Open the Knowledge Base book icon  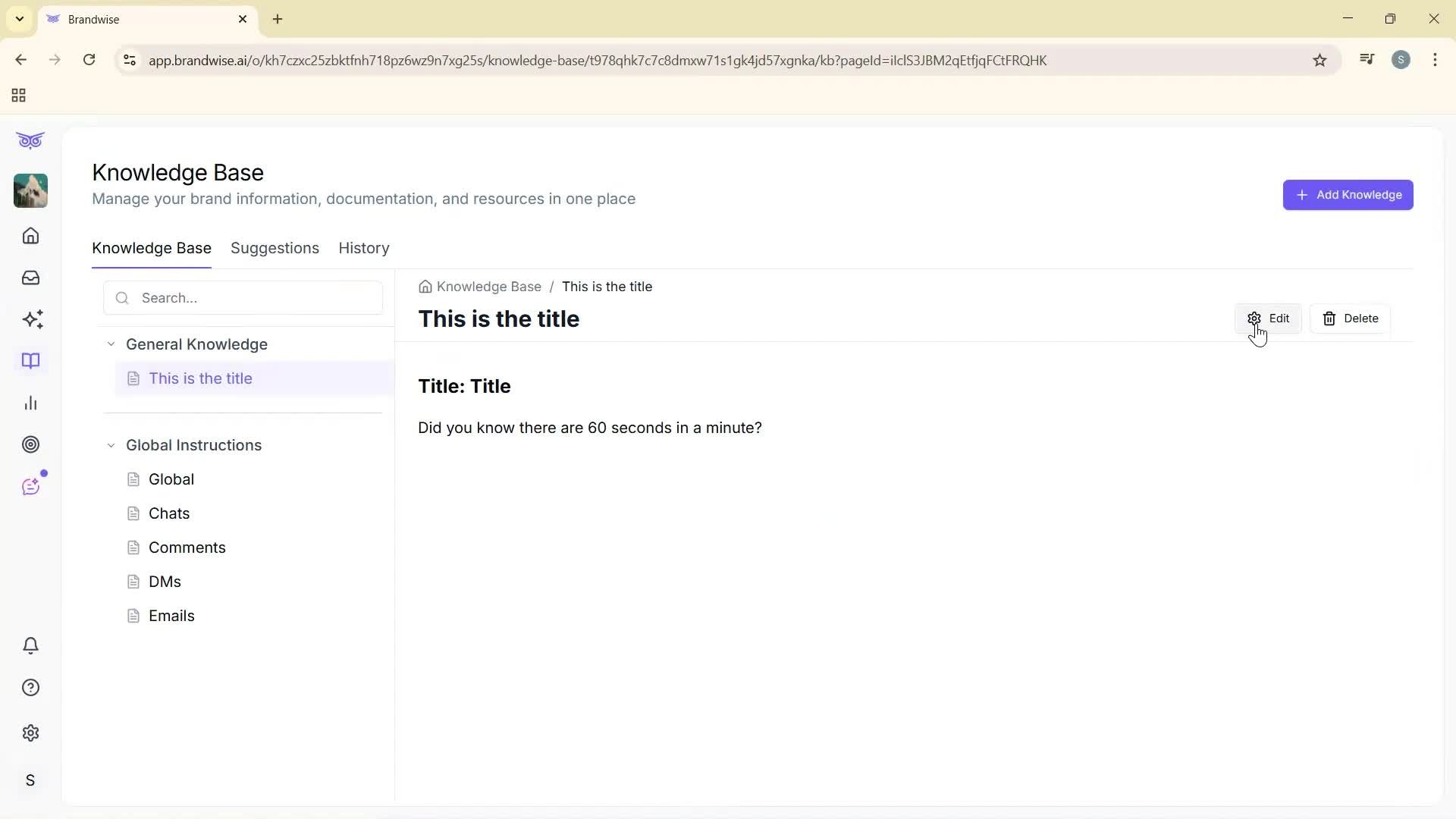click(x=30, y=361)
